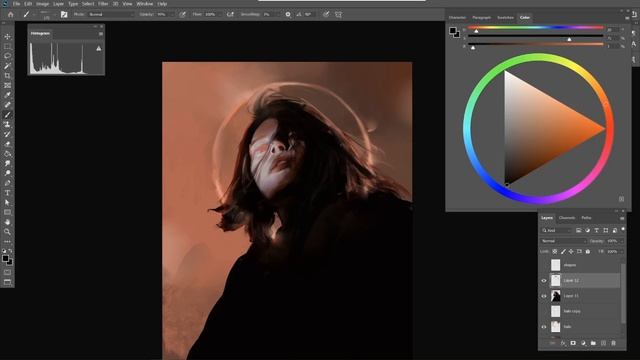Select the History Brush tool
Image resolution: width=640 pixels, height=360 pixels.
[x=7, y=134]
